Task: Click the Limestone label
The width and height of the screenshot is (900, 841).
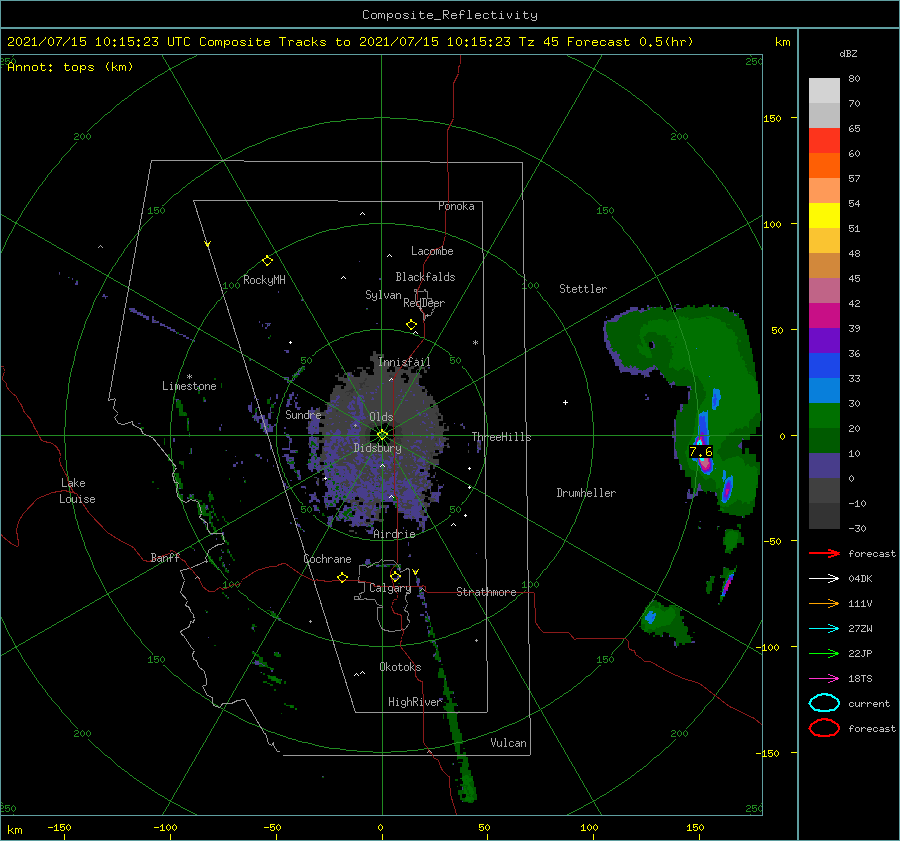Action: [189, 386]
